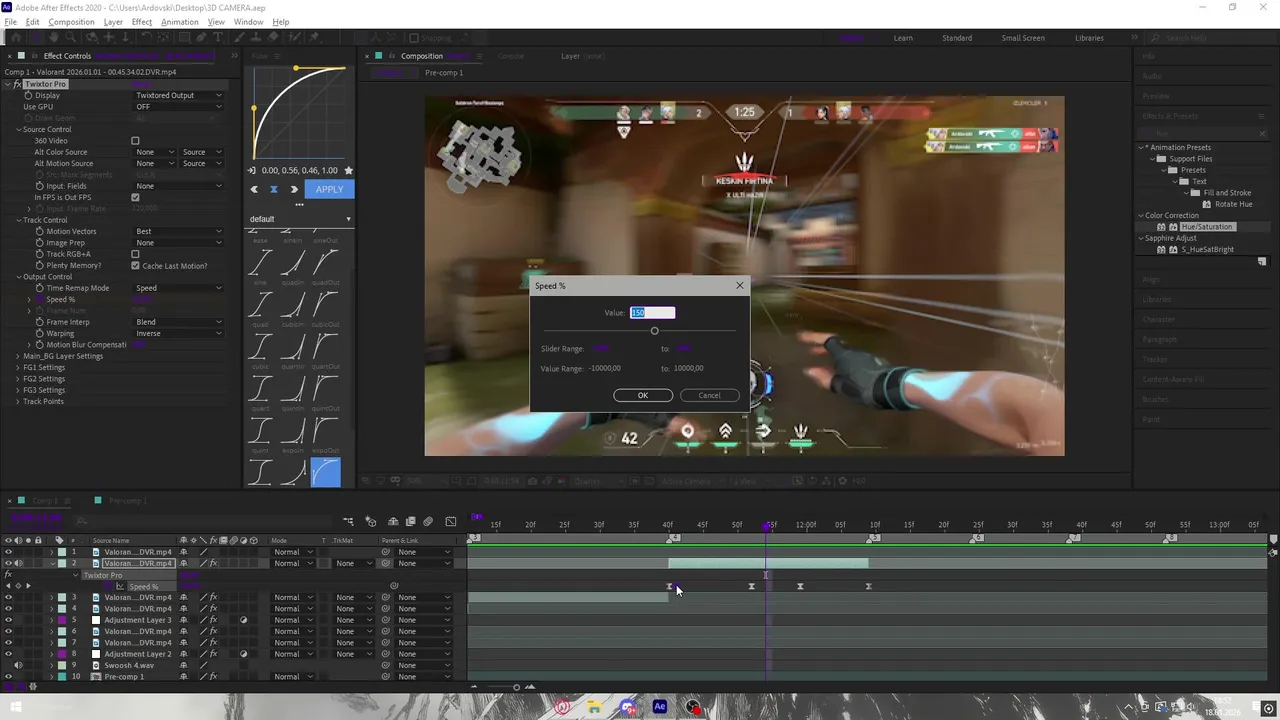Click the Motion Vectors stopwatch icon
The height and width of the screenshot is (720, 1280).
click(x=40, y=232)
